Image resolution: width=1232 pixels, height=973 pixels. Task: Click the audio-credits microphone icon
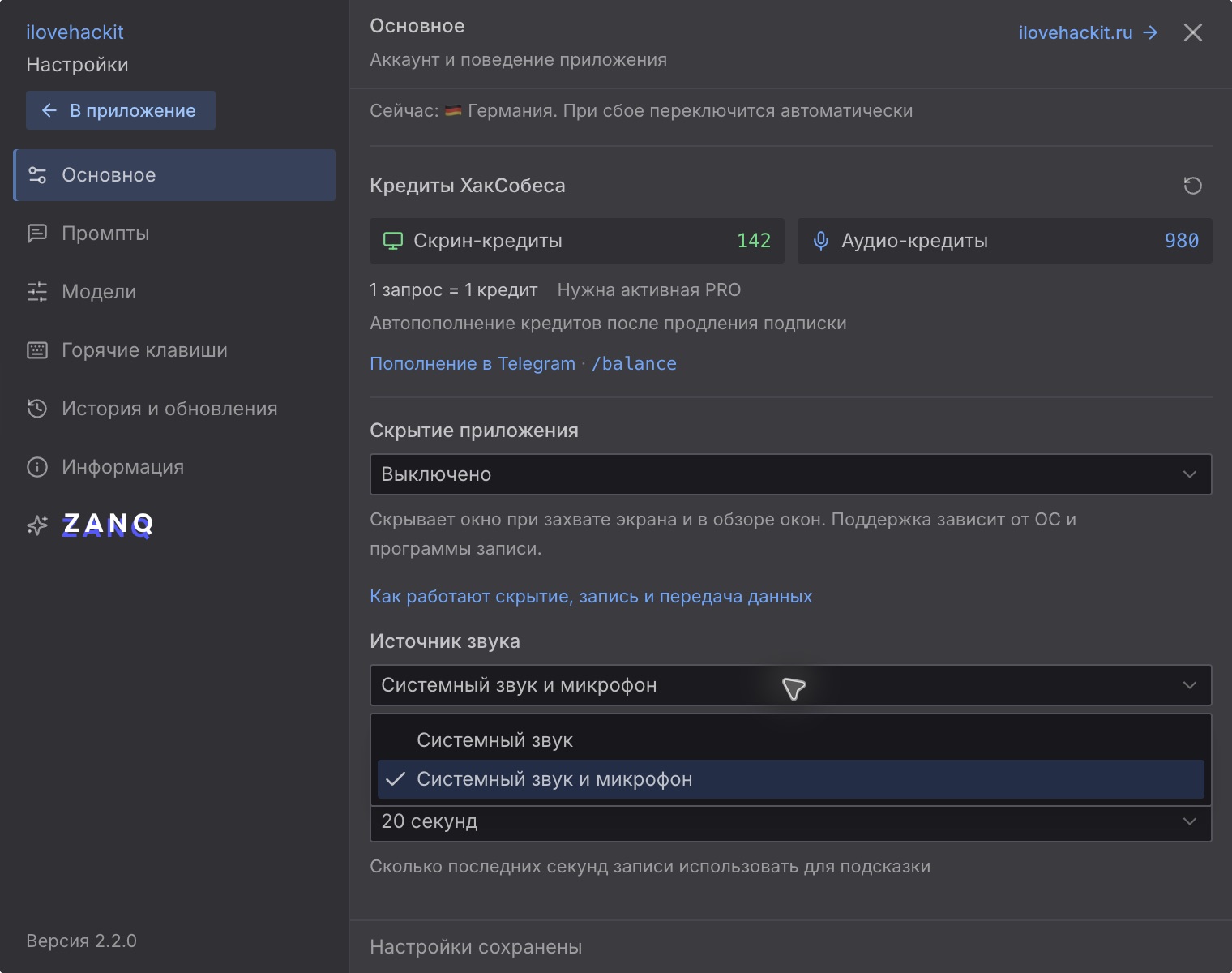[x=821, y=241]
